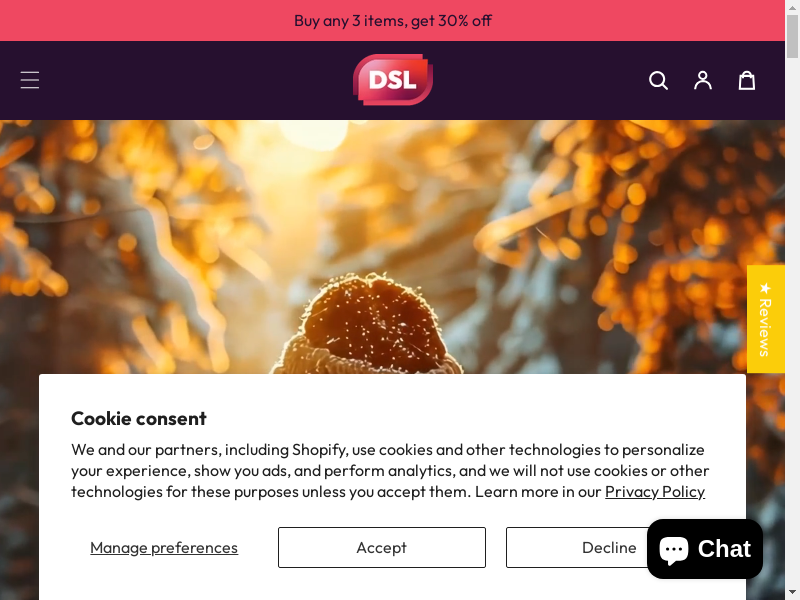This screenshot has width=800, height=600.
Task: Click the 30% off promo banner
Action: pyautogui.click(x=392, y=20)
